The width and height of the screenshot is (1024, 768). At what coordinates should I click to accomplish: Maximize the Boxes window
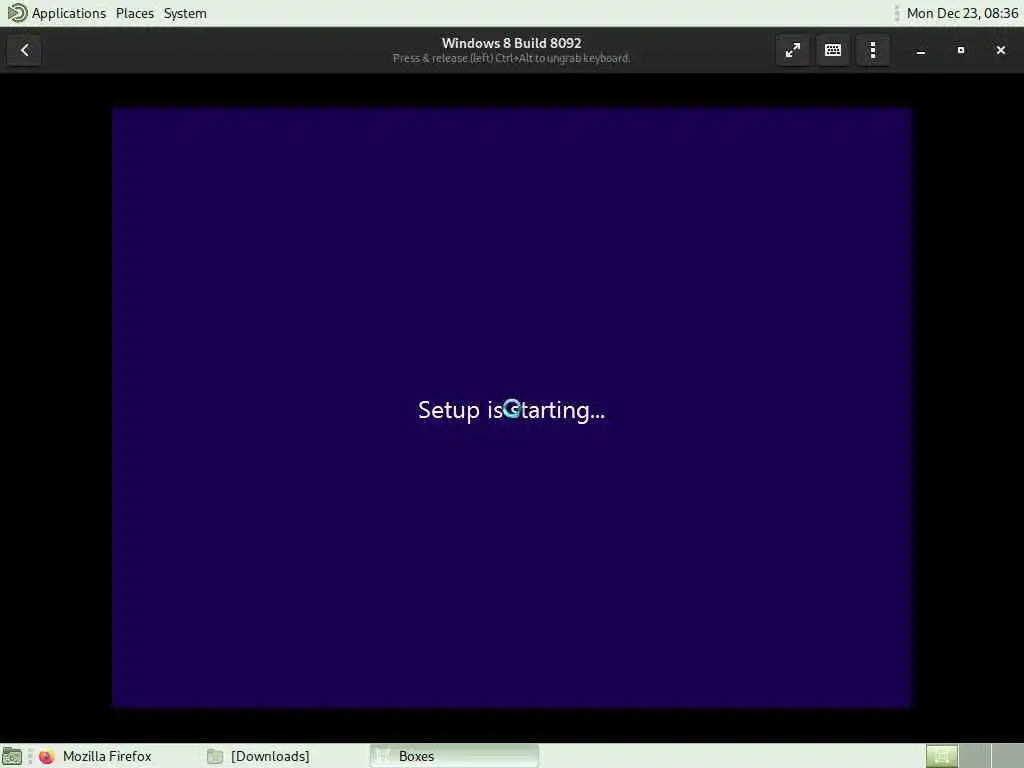pos(960,50)
